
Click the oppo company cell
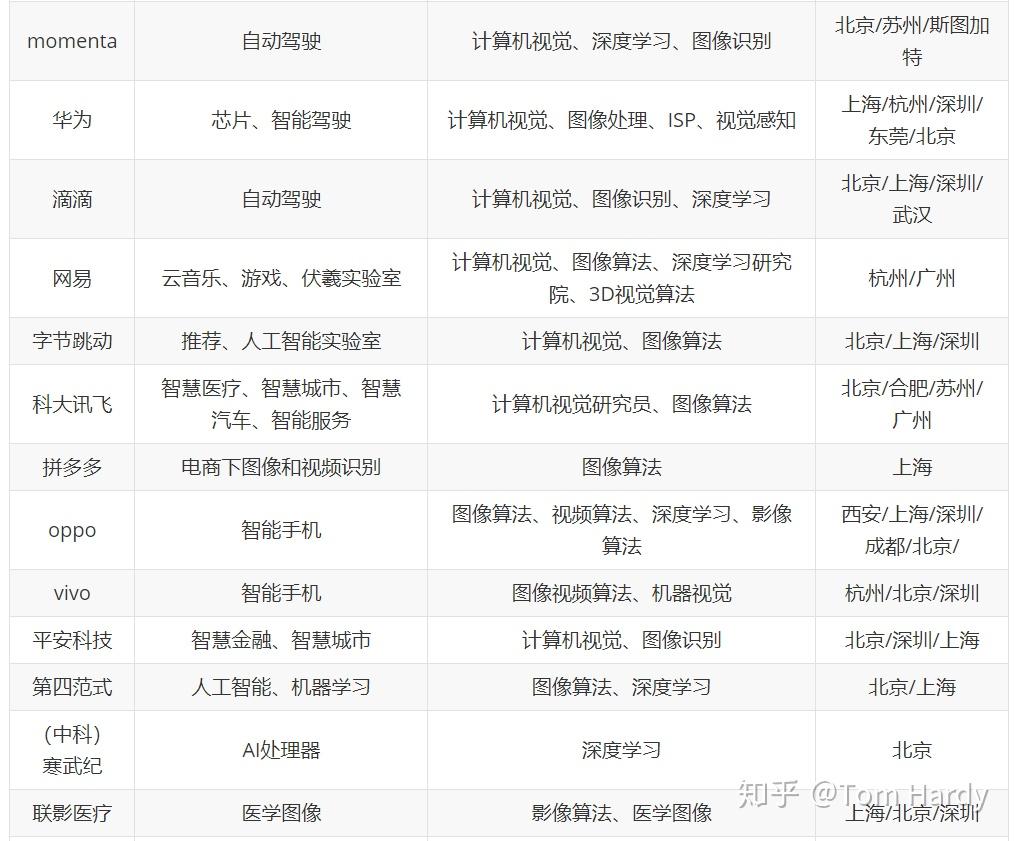72,530
